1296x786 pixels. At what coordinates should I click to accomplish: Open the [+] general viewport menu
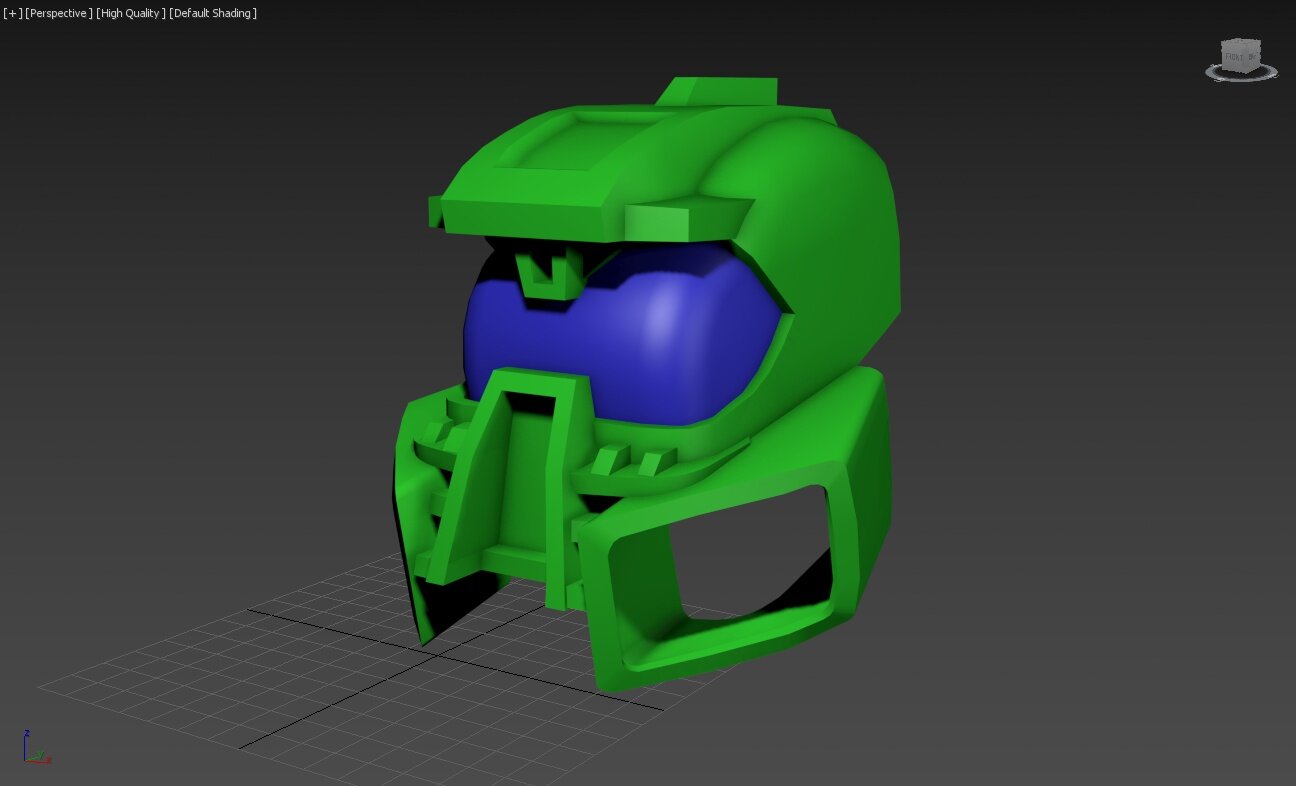click(12, 13)
